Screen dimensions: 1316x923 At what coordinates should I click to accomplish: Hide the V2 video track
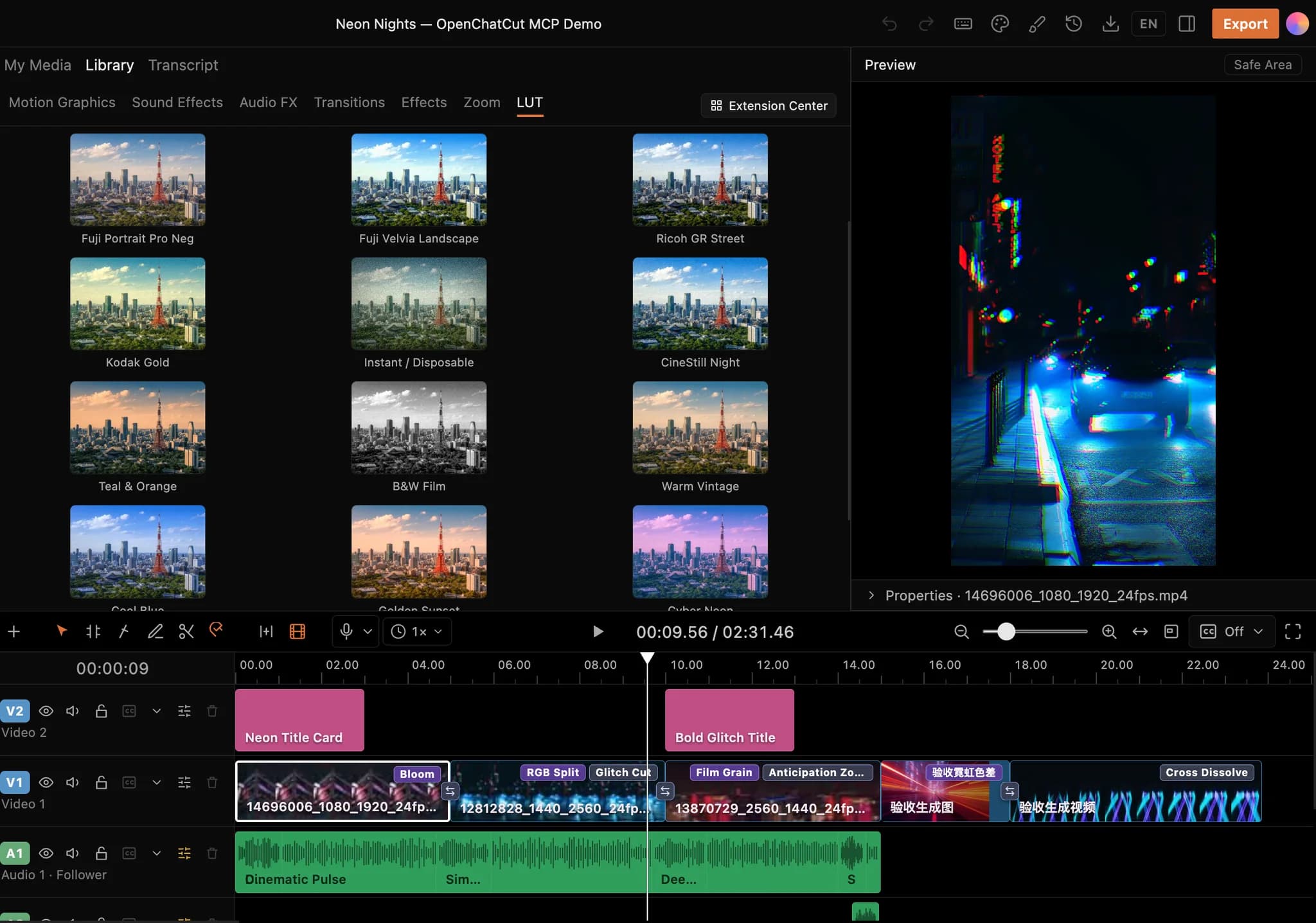coord(46,711)
